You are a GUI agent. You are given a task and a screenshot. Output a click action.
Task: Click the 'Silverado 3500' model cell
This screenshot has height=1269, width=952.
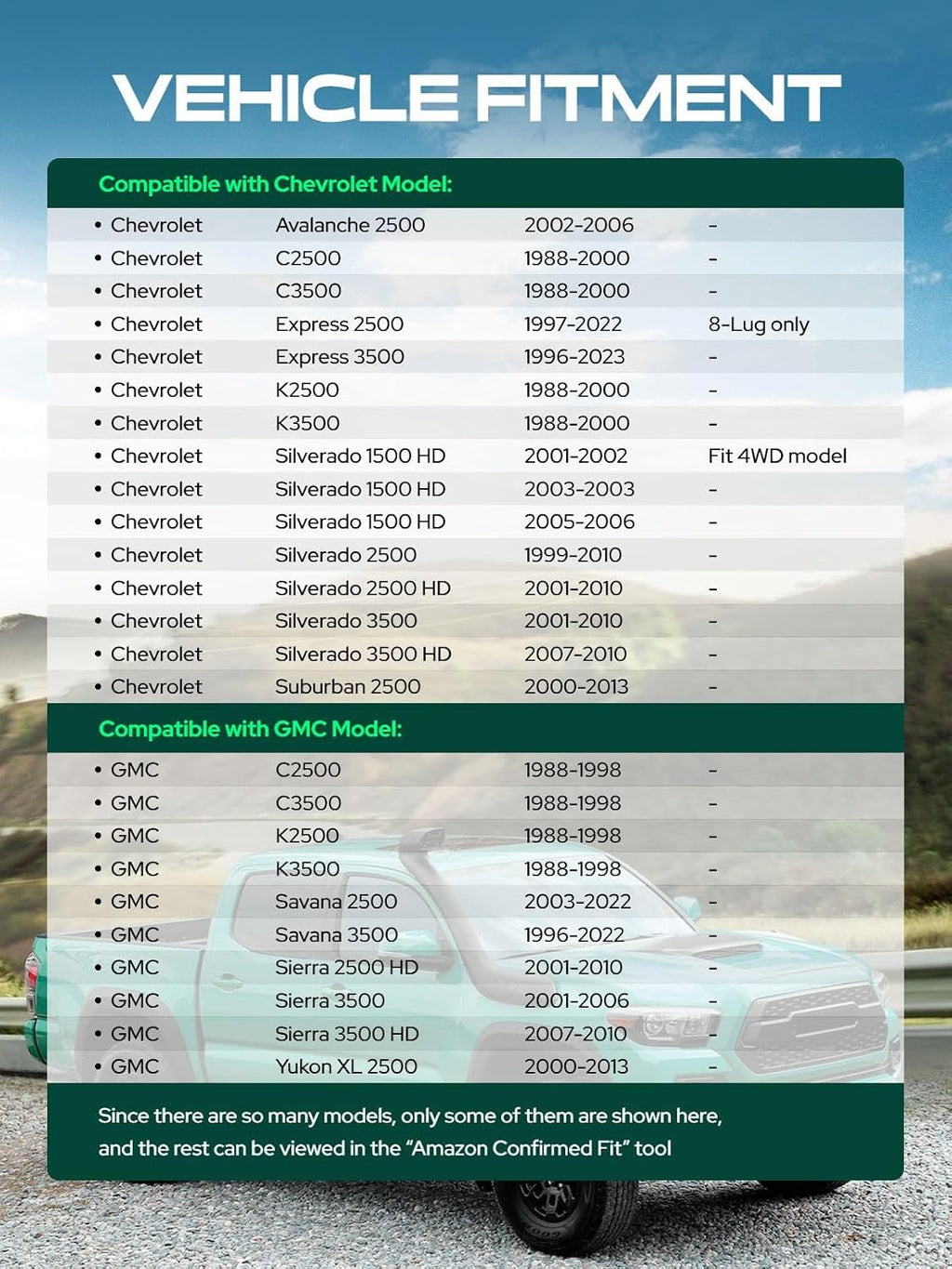point(346,621)
